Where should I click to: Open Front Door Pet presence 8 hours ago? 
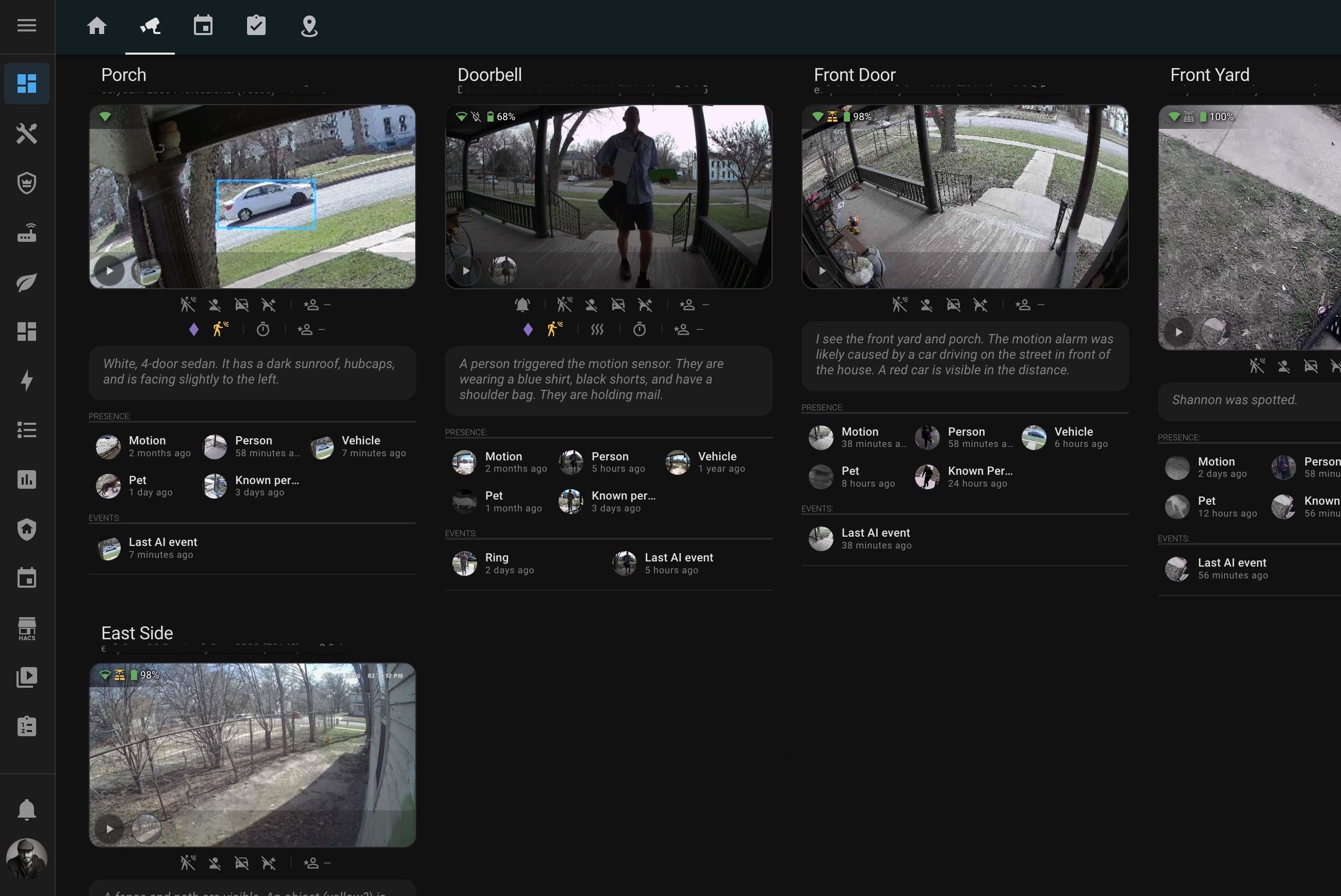(x=853, y=476)
